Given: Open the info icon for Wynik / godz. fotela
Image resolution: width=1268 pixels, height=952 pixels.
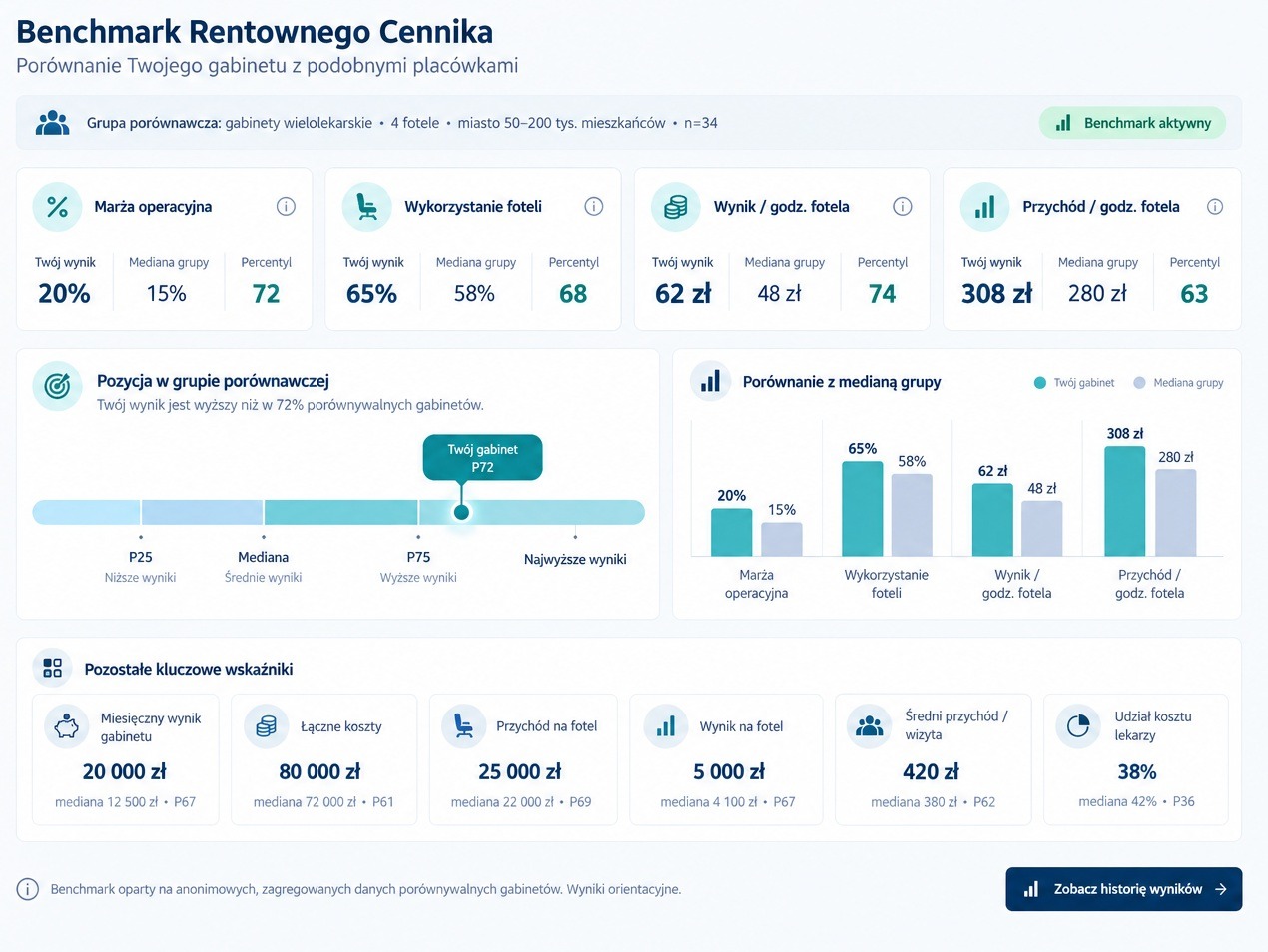Looking at the screenshot, I should tap(903, 207).
